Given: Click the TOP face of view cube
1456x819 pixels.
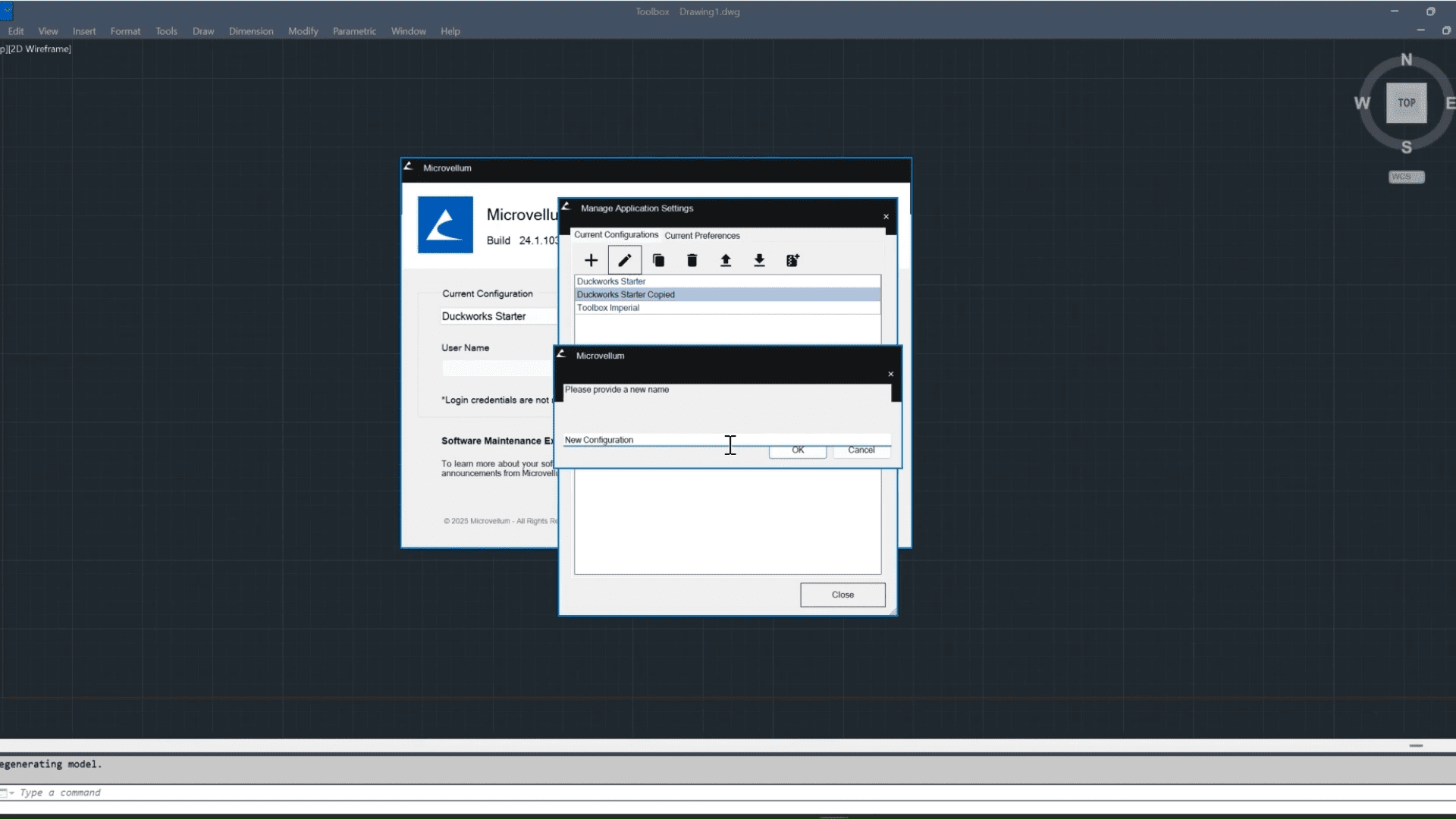Looking at the screenshot, I should pos(1406,103).
